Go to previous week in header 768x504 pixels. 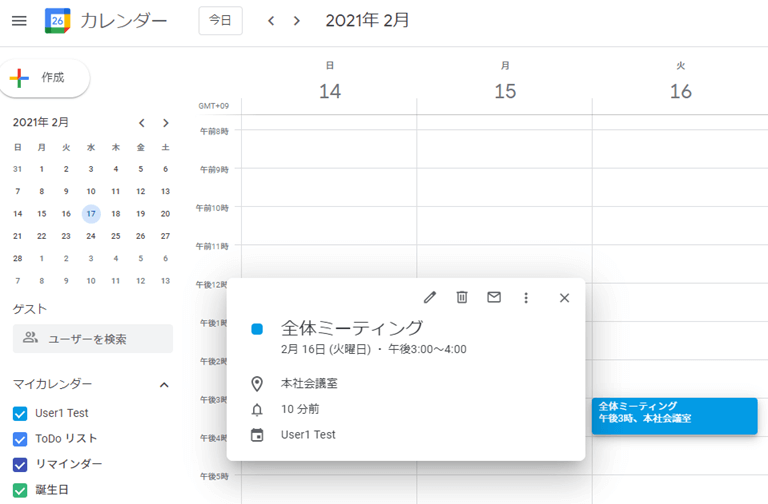click(x=271, y=21)
